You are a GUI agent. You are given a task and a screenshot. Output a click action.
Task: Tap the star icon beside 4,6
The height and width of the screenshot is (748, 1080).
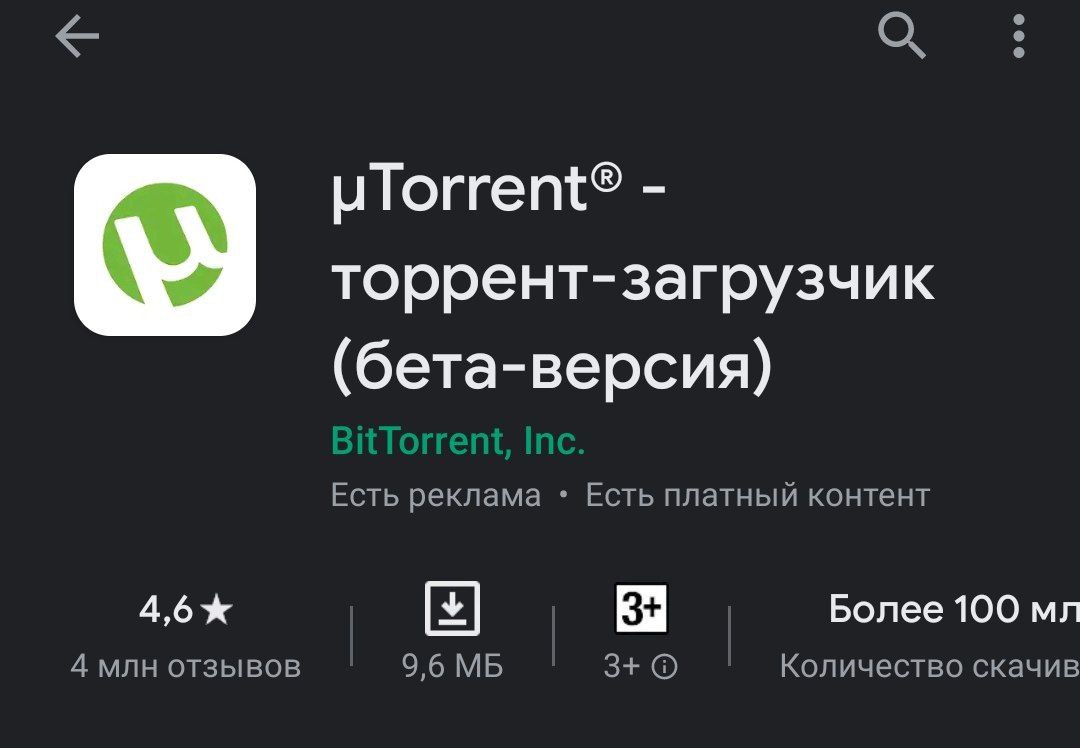(x=218, y=610)
